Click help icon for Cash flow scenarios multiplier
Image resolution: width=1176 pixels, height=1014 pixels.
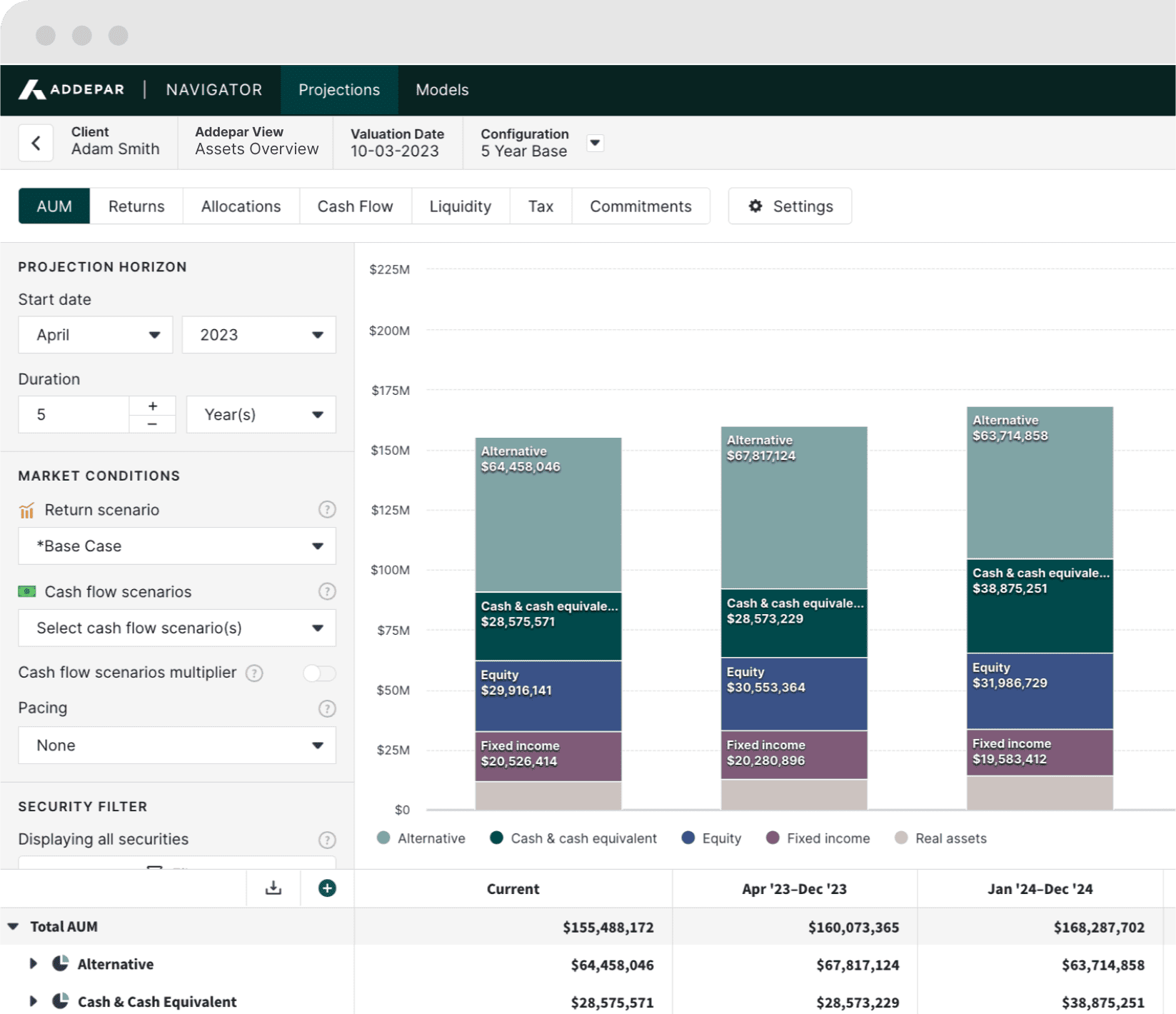pos(254,673)
